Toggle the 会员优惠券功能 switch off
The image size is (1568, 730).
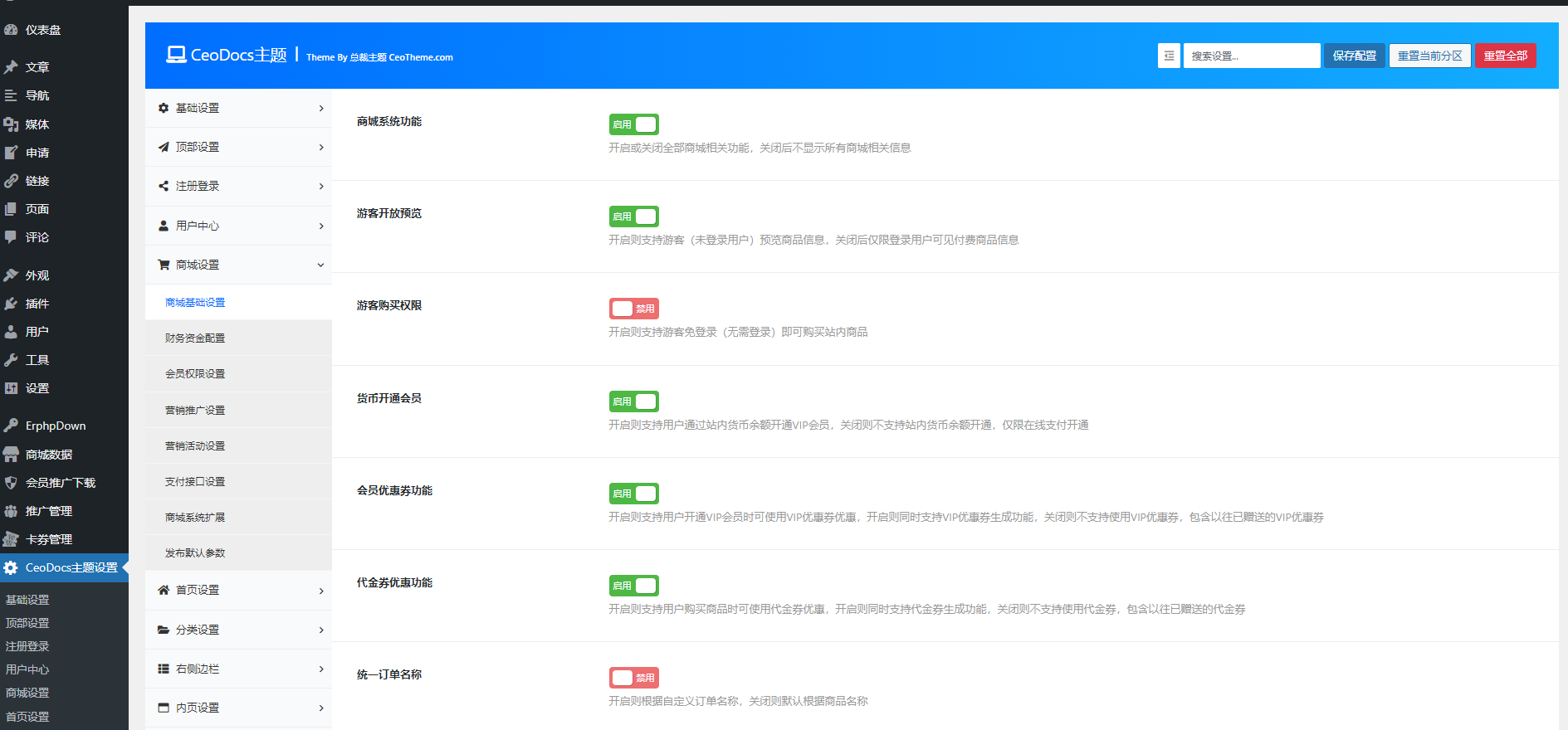[634, 494]
